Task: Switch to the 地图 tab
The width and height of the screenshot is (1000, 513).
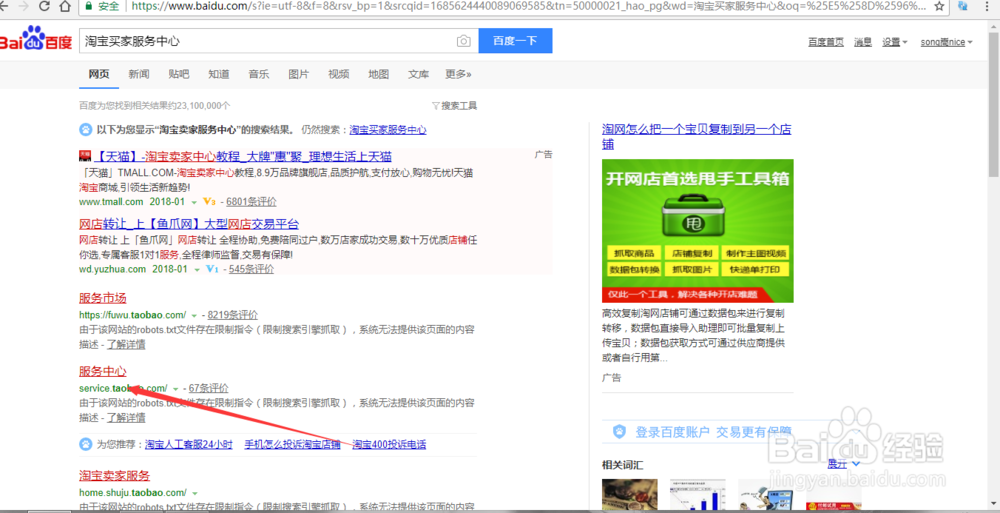Action: pyautogui.click(x=378, y=74)
